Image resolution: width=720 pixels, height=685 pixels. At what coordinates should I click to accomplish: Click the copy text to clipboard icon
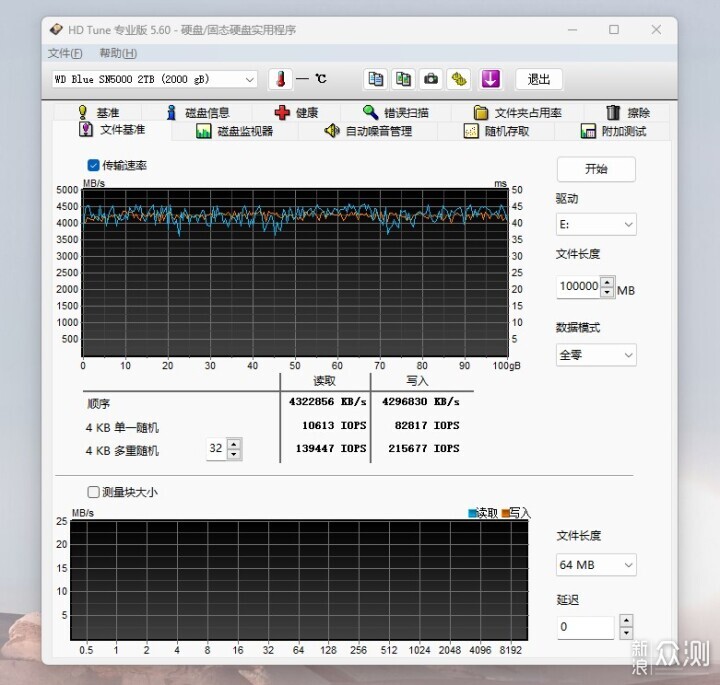tap(376, 79)
